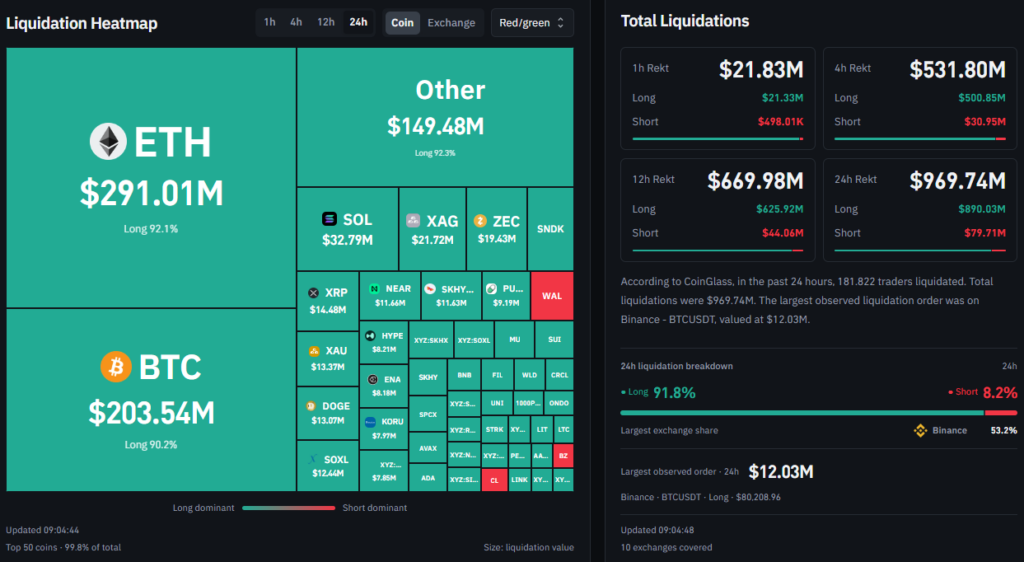Click the 24h Rekt $969.74M card

(x=920, y=210)
